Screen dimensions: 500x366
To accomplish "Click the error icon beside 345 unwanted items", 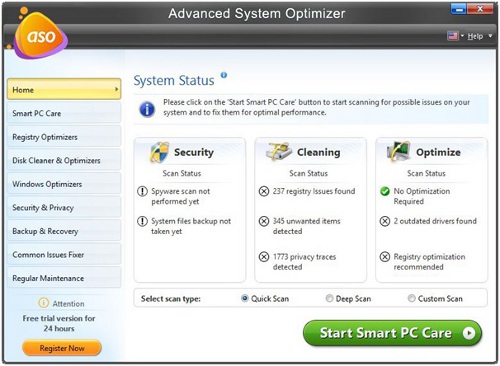I will [264, 221].
